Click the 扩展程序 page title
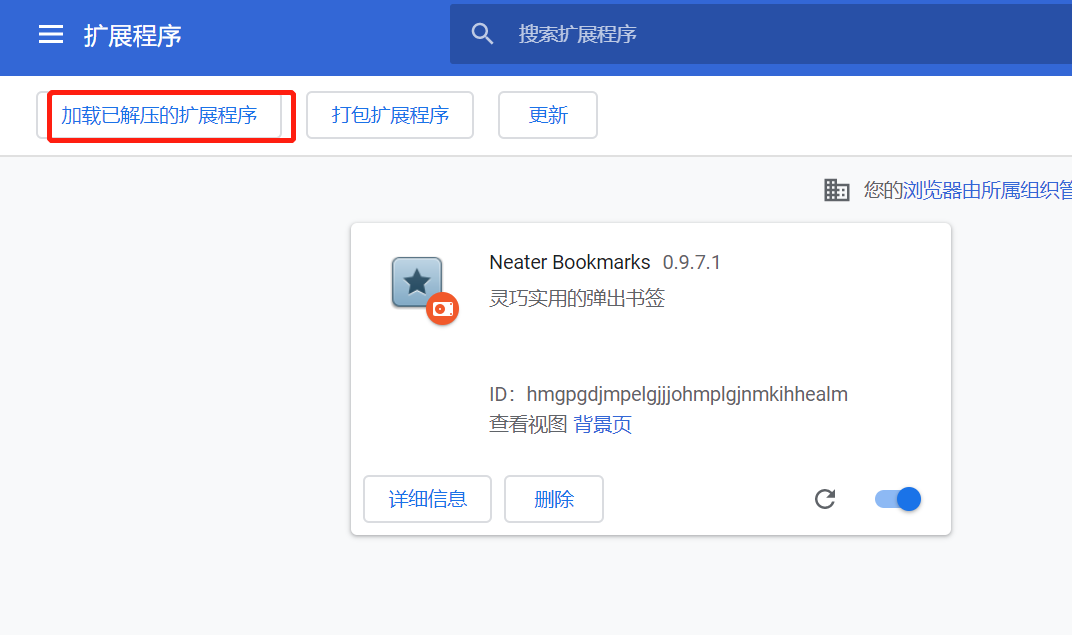Viewport: 1072px width, 635px height. [x=133, y=36]
